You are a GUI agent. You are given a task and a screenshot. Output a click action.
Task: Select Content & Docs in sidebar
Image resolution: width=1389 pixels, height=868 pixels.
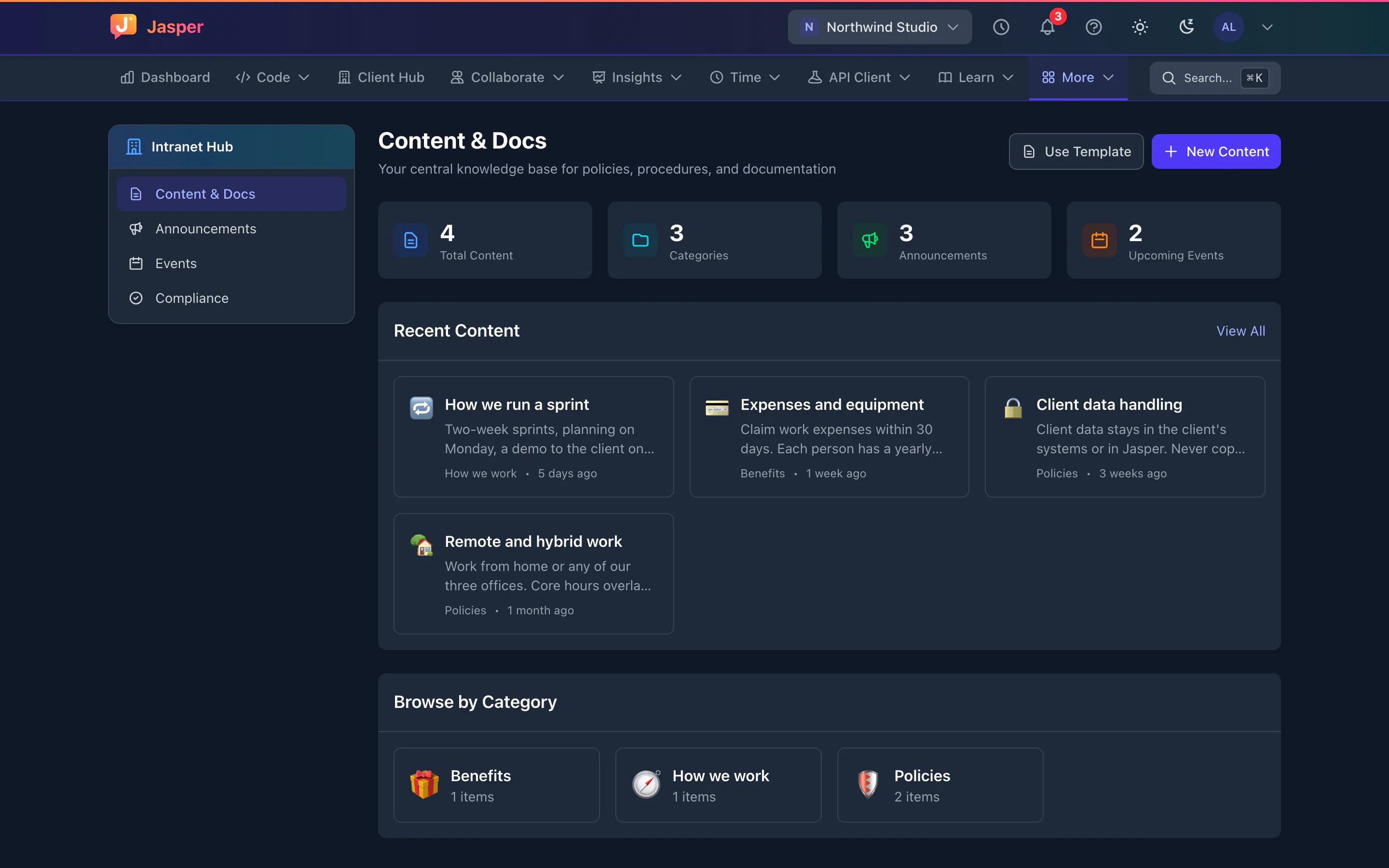231,194
